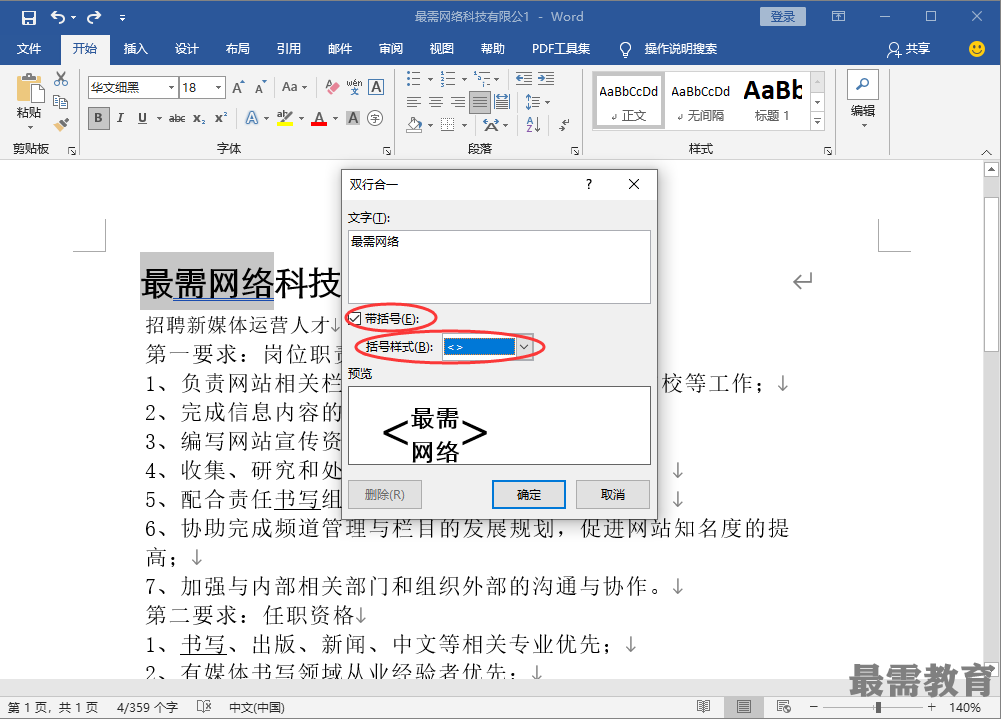
Task: Align text right
Action: click(x=458, y=102)
